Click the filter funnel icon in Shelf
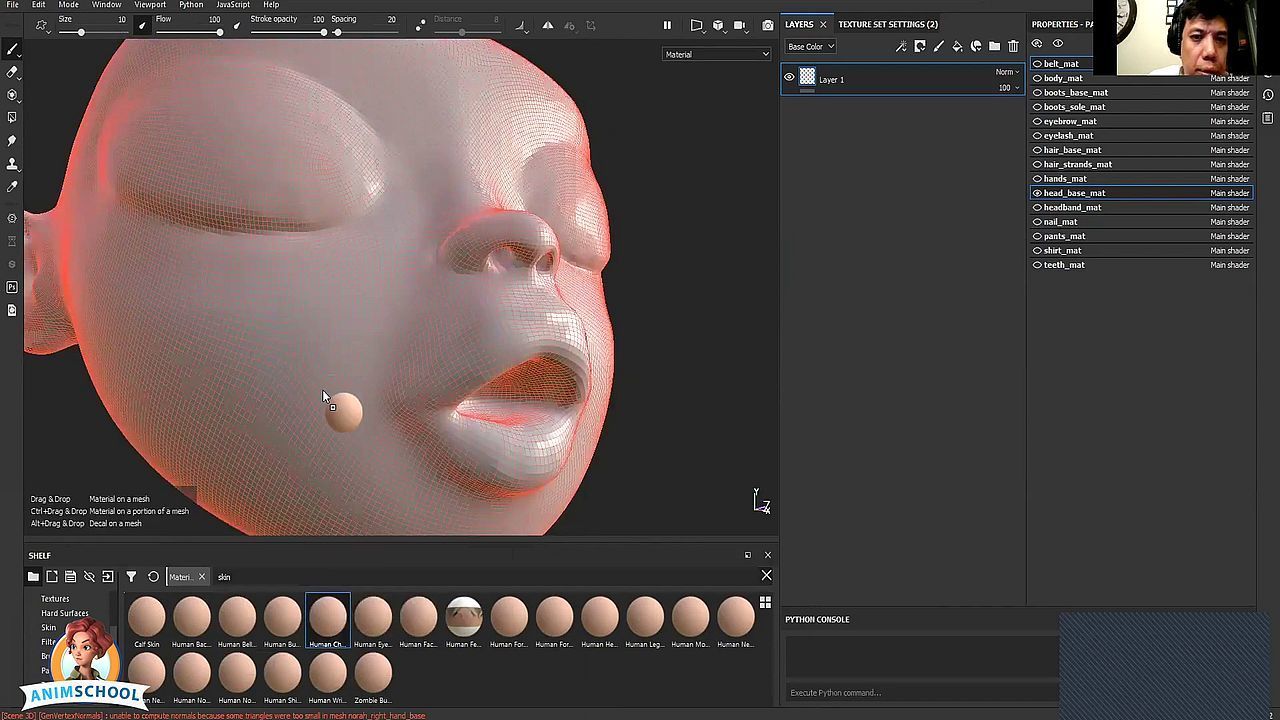 131,577
